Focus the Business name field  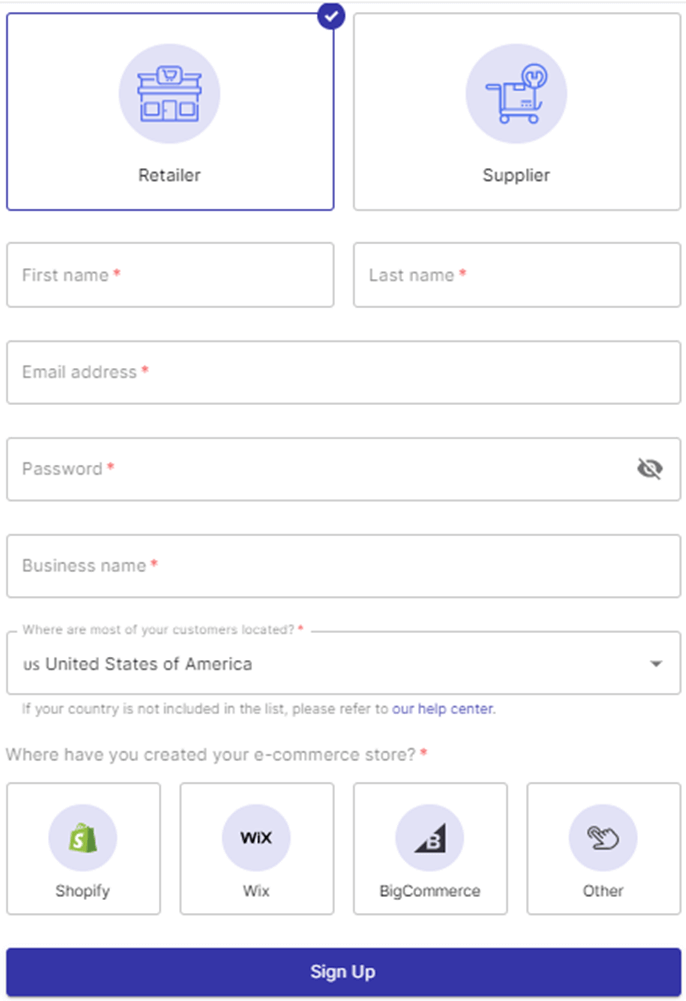click(x=343, y=566)
